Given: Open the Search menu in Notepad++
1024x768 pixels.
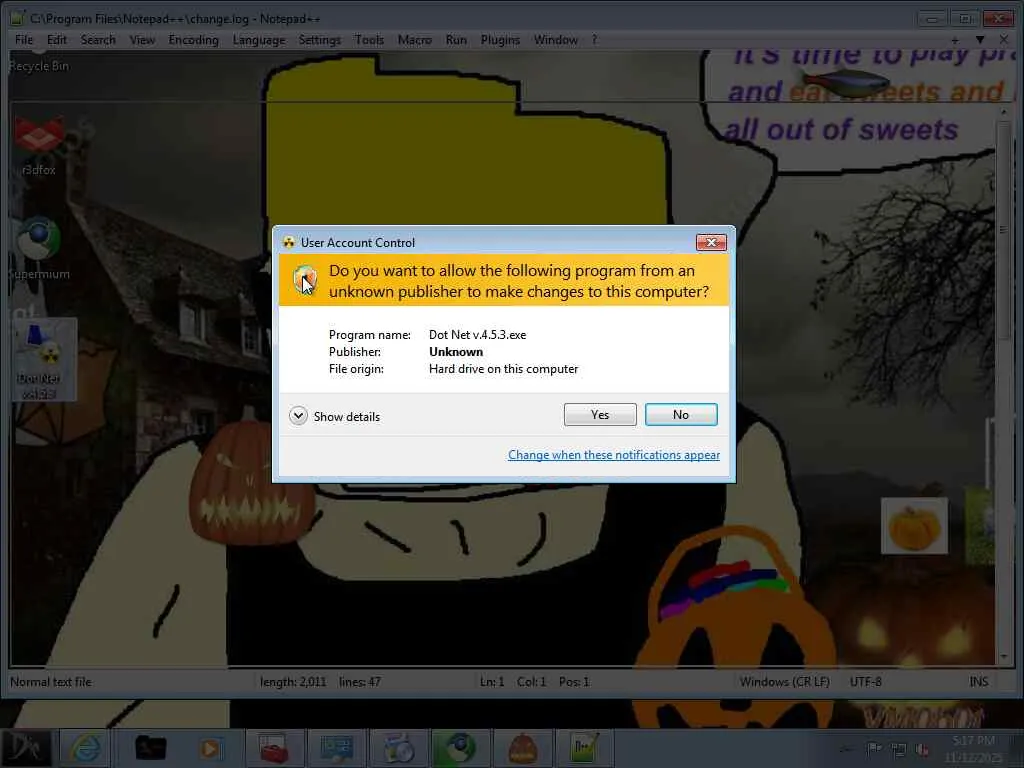Looking at the screenshot, I should 98,40.
